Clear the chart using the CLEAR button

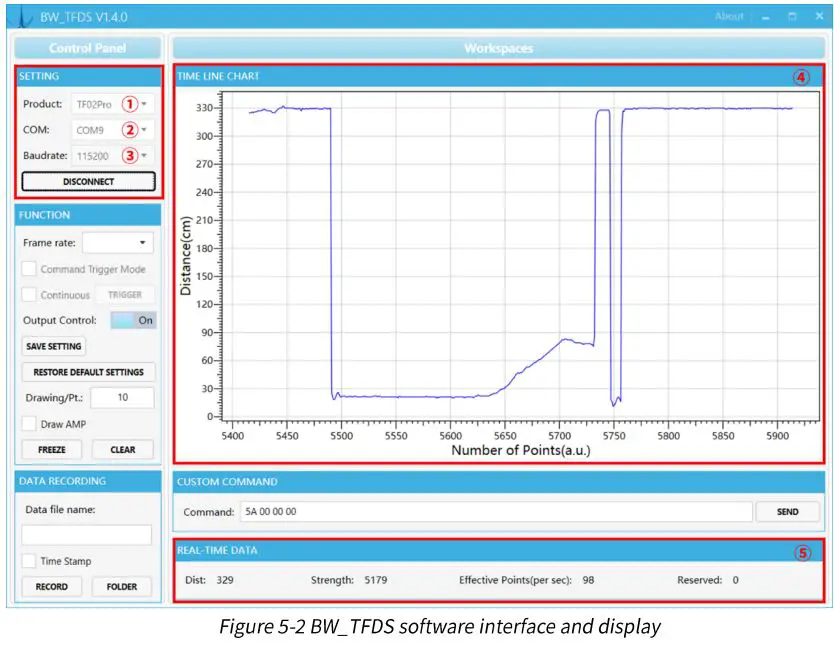click(x=122, y=449)
